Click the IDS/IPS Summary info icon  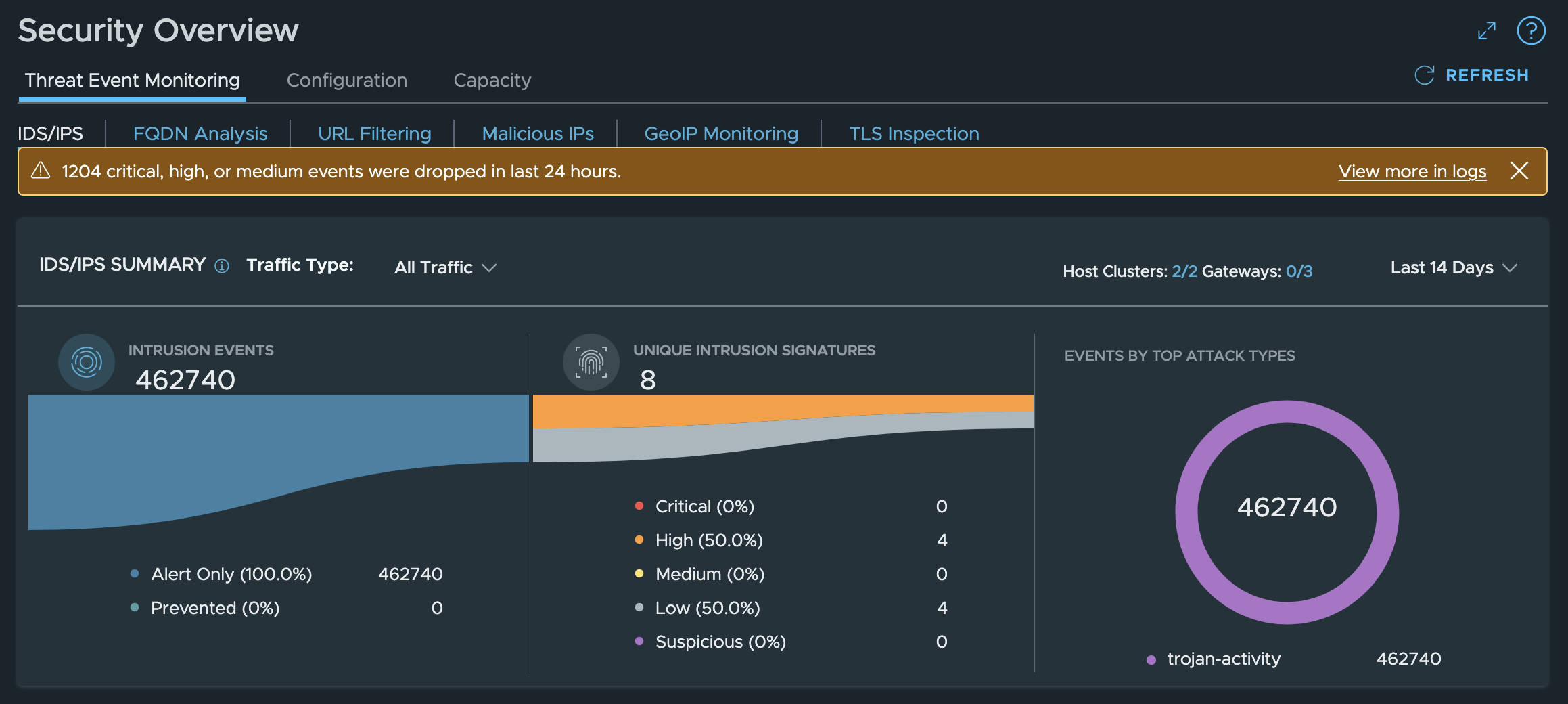coord(222,266)
